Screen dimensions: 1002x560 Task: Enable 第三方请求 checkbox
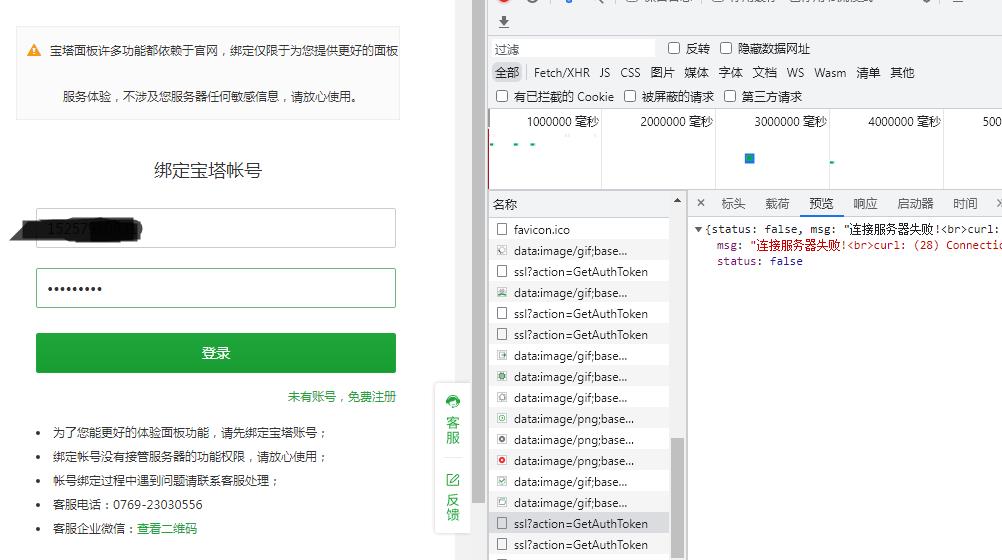pyautogui.click(x=730, y=96)
